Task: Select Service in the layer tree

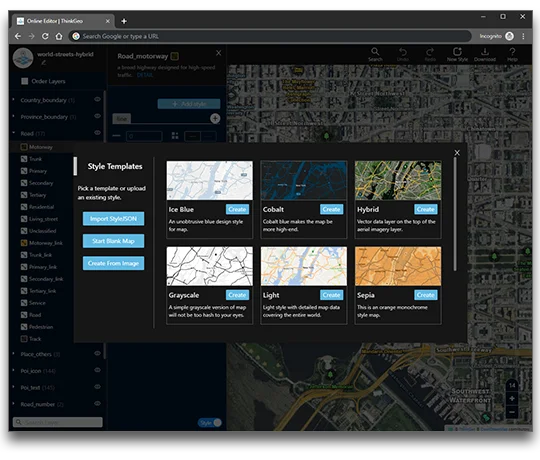Action: tap(37, 303)
